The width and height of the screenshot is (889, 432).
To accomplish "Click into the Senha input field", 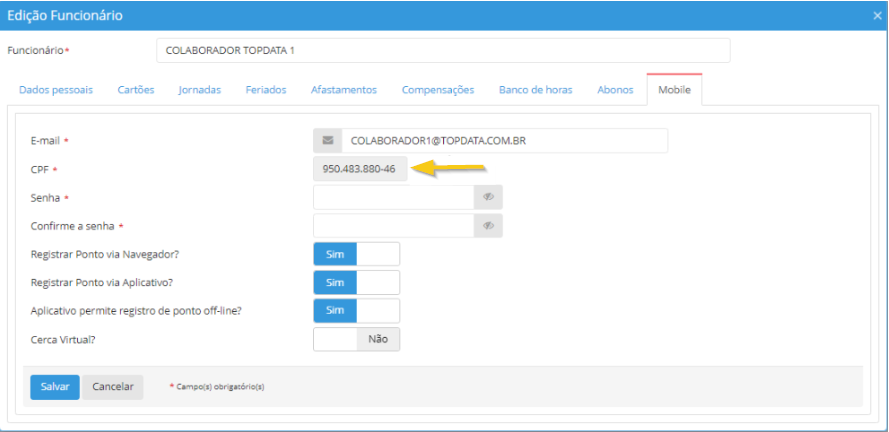I will [393, 197].
